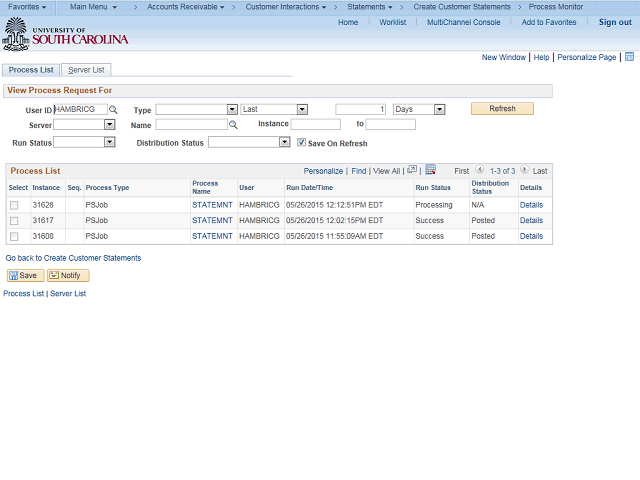The width and height of the screenshot is (640, 480).
Task: Click the Refresh button
Action: 502,109
